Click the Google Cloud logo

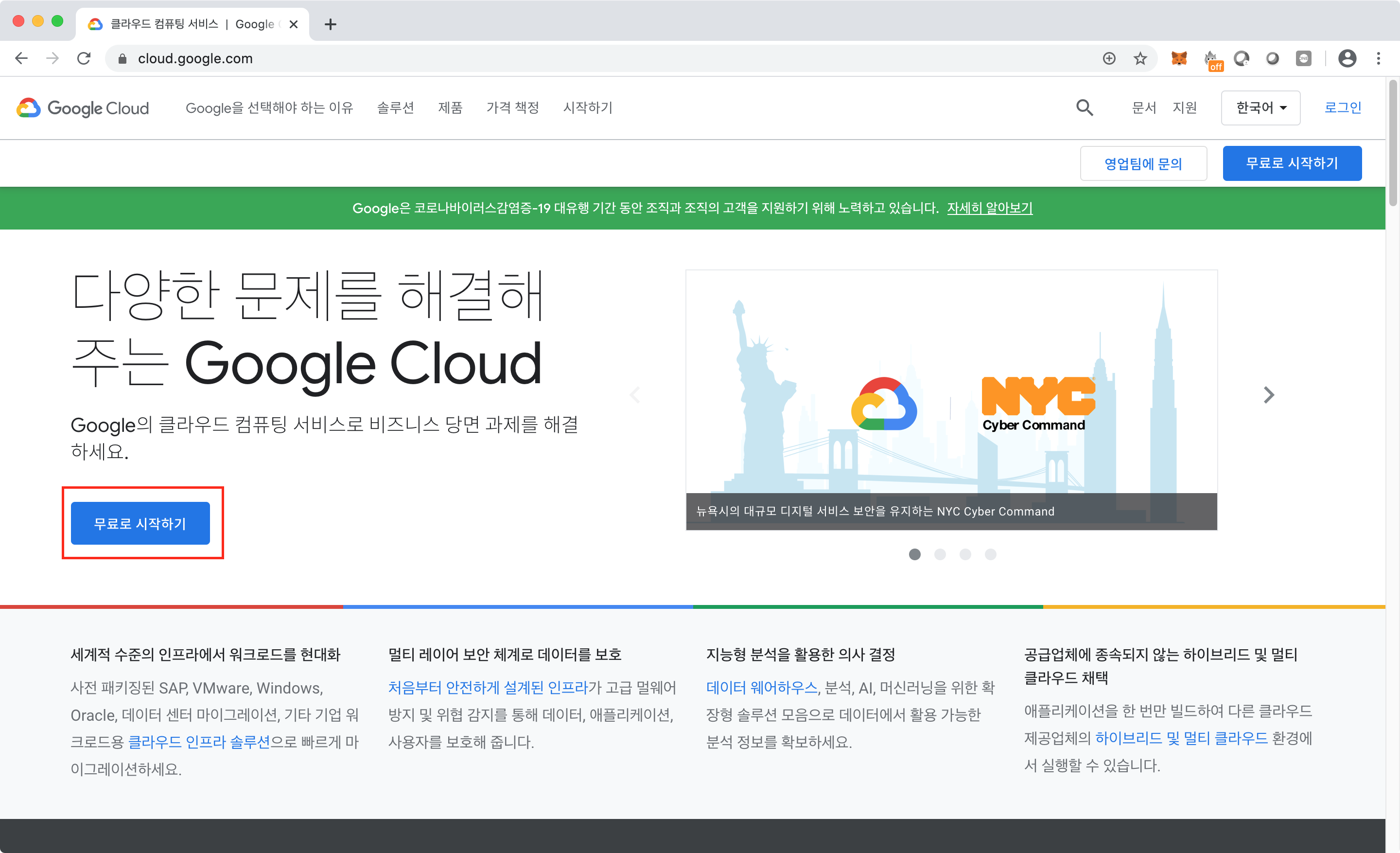83,107
